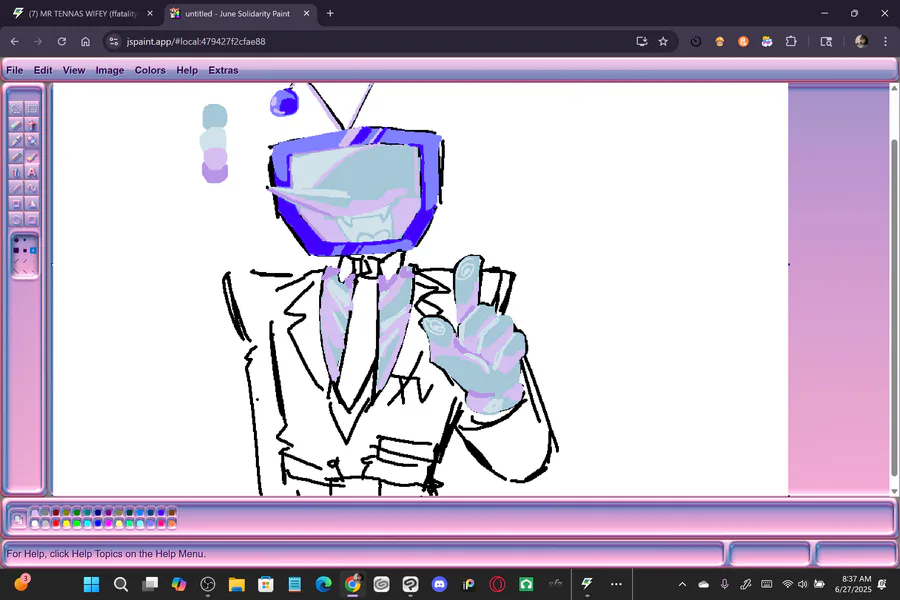Open Windows taskbar Search
Screen dimensions: 900x600
(x=121, y=584)
